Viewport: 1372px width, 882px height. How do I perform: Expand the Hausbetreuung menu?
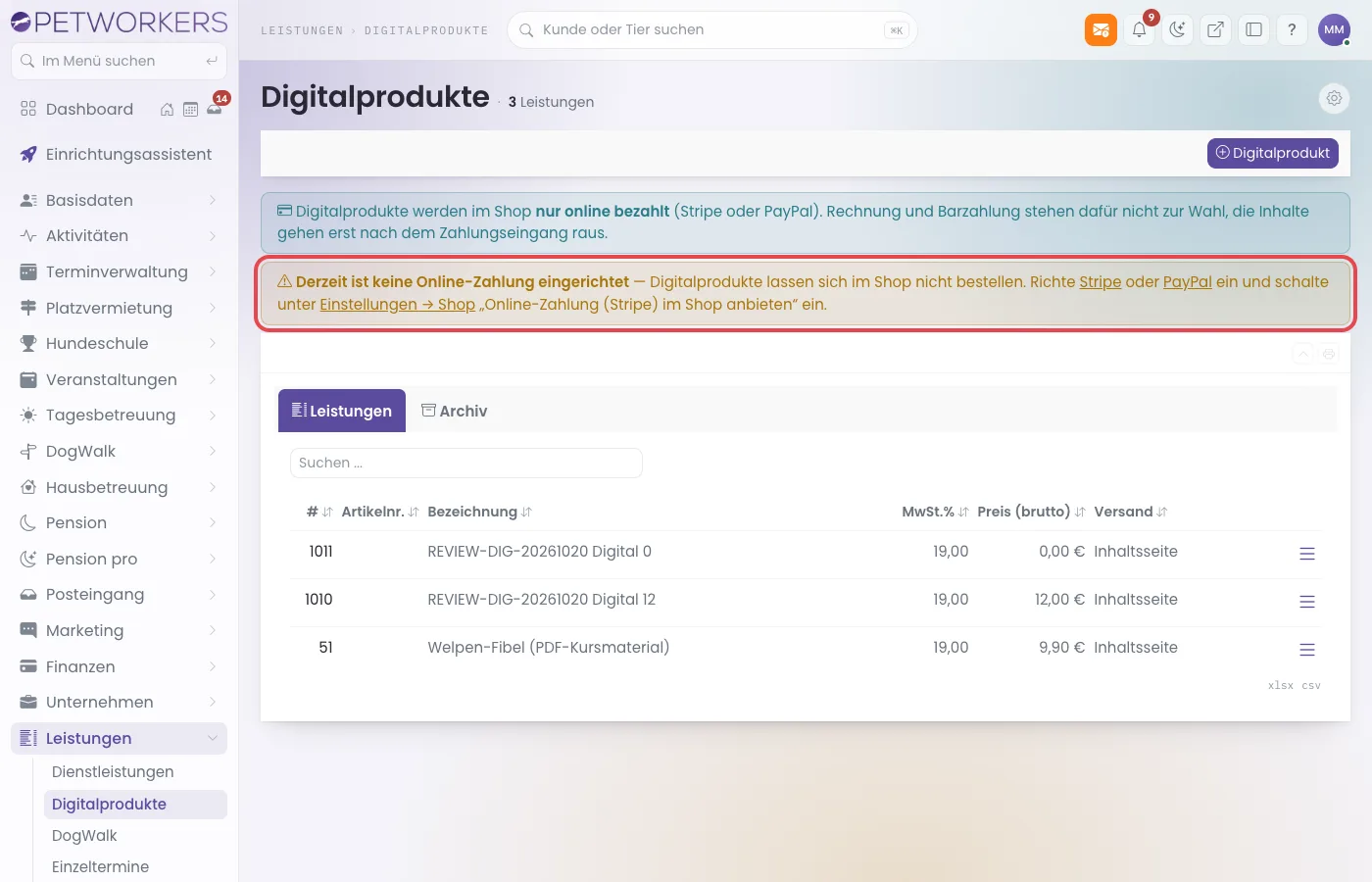click(119, 487)
